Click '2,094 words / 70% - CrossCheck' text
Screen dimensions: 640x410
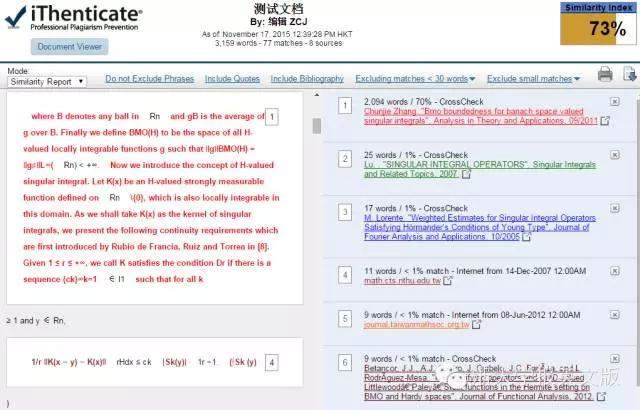point(424,102)
